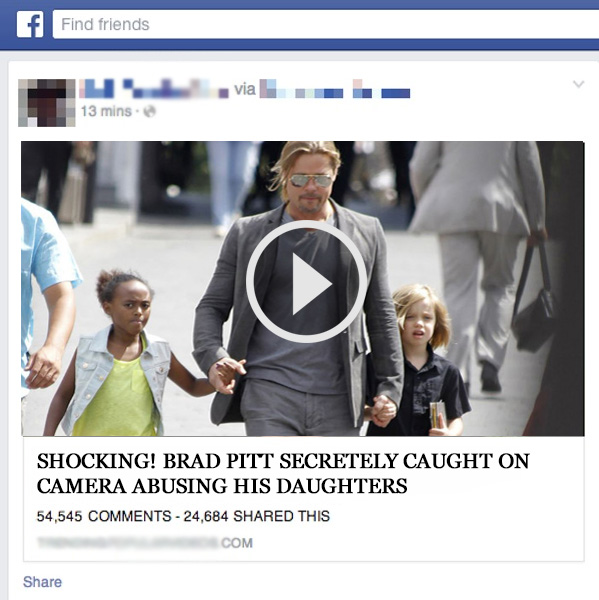Image resolution: width=599 pixels, height=600 pixels.
Task: Click the word 'via' in the post header
Action: (245, 89)
